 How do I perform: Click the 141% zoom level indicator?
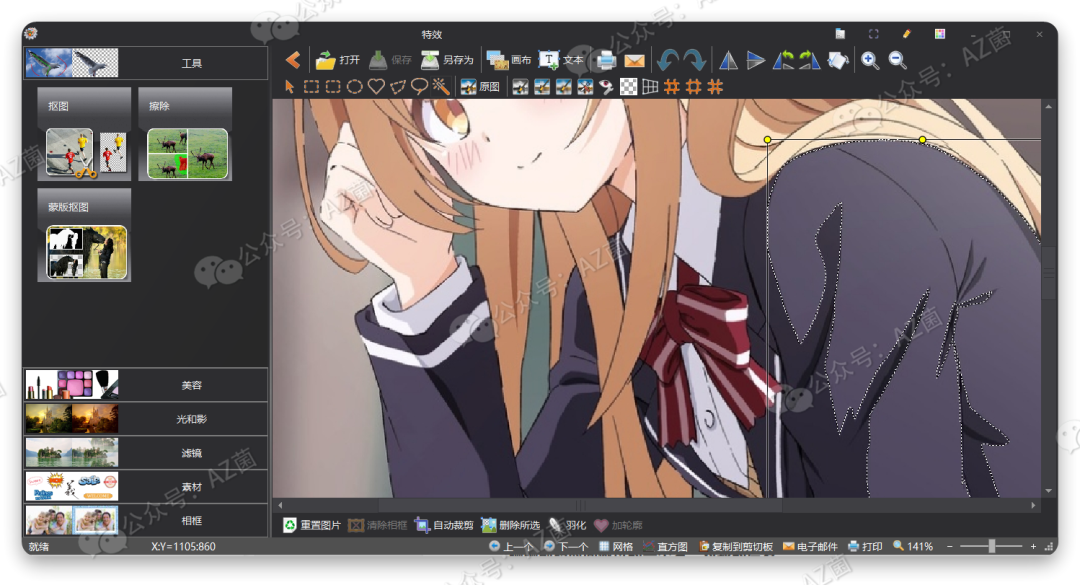point(913,546)
